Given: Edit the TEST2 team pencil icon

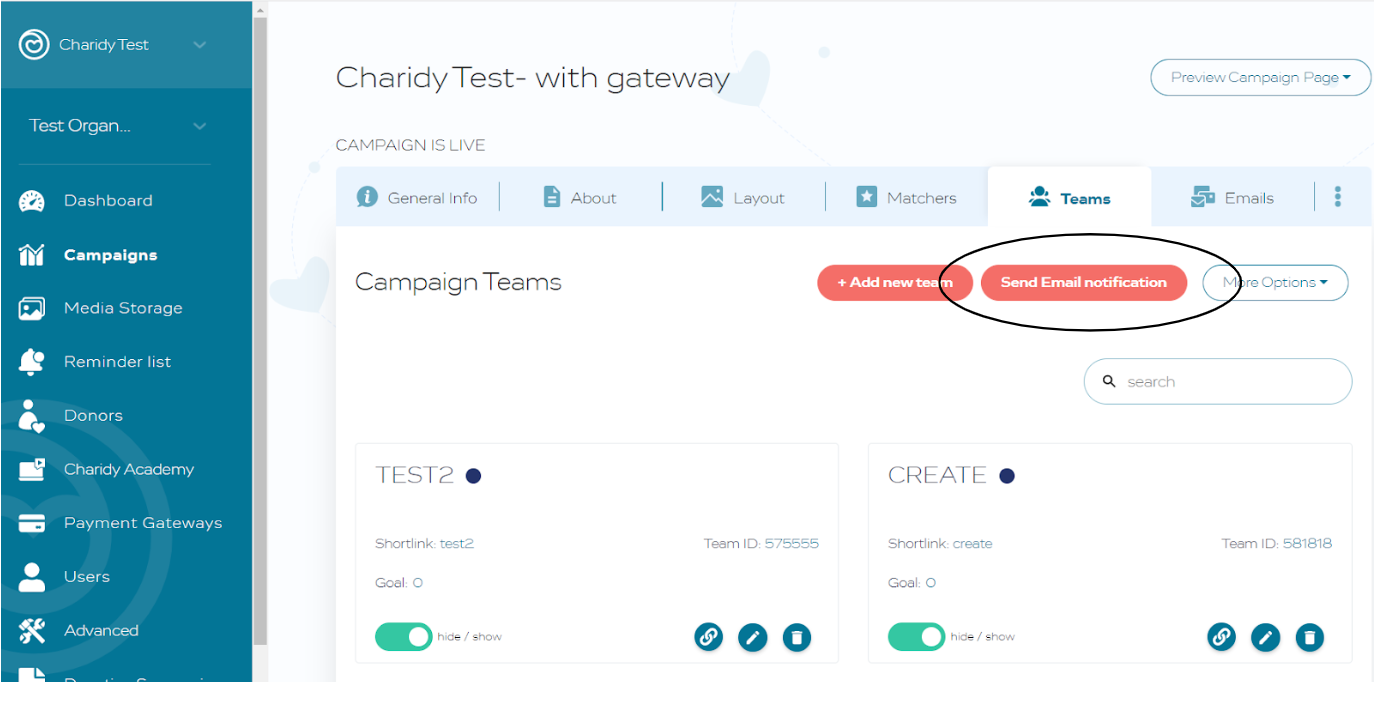Looking at the screenshot, I should point(753,637).
